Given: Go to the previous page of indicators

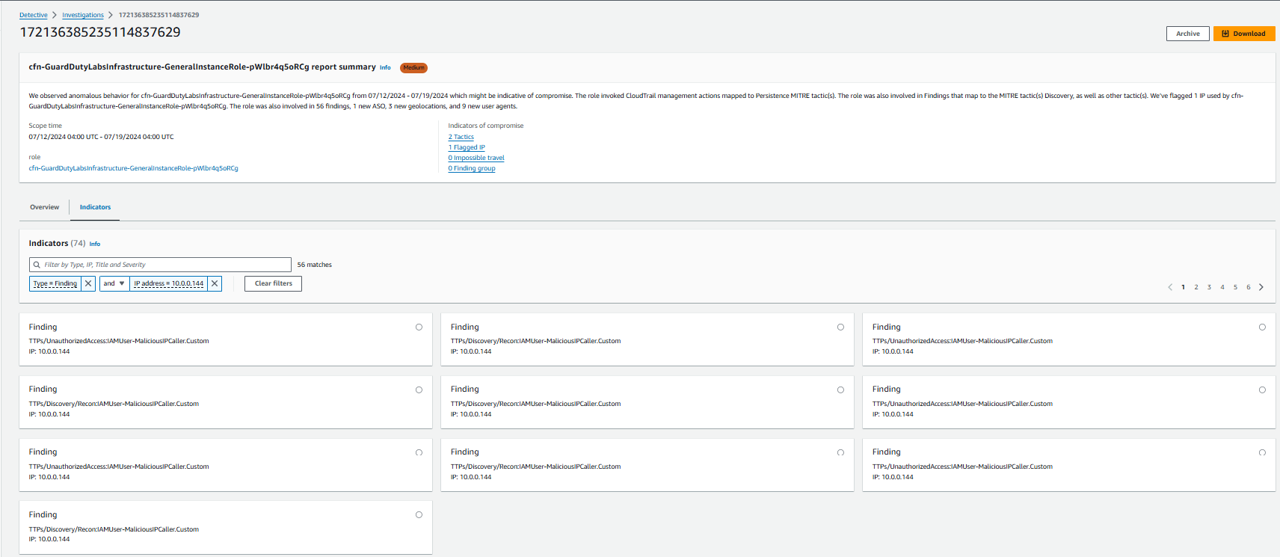Looking at the screenshot, I should coord(1170,287).
